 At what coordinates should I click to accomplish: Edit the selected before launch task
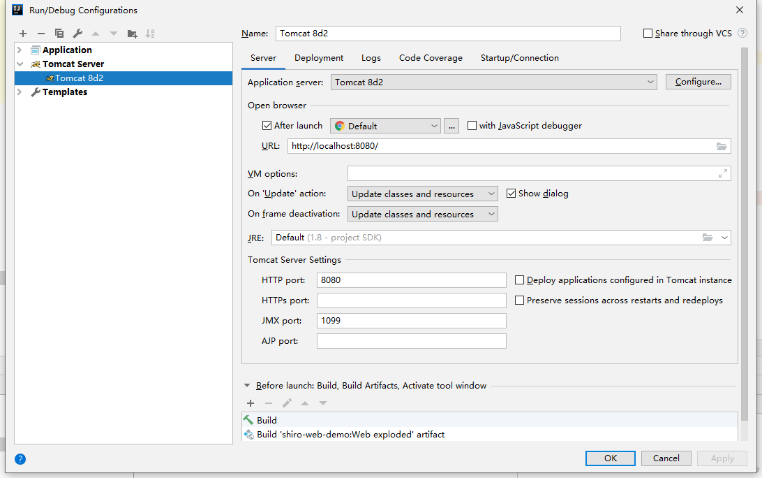[x=287, y=403]
